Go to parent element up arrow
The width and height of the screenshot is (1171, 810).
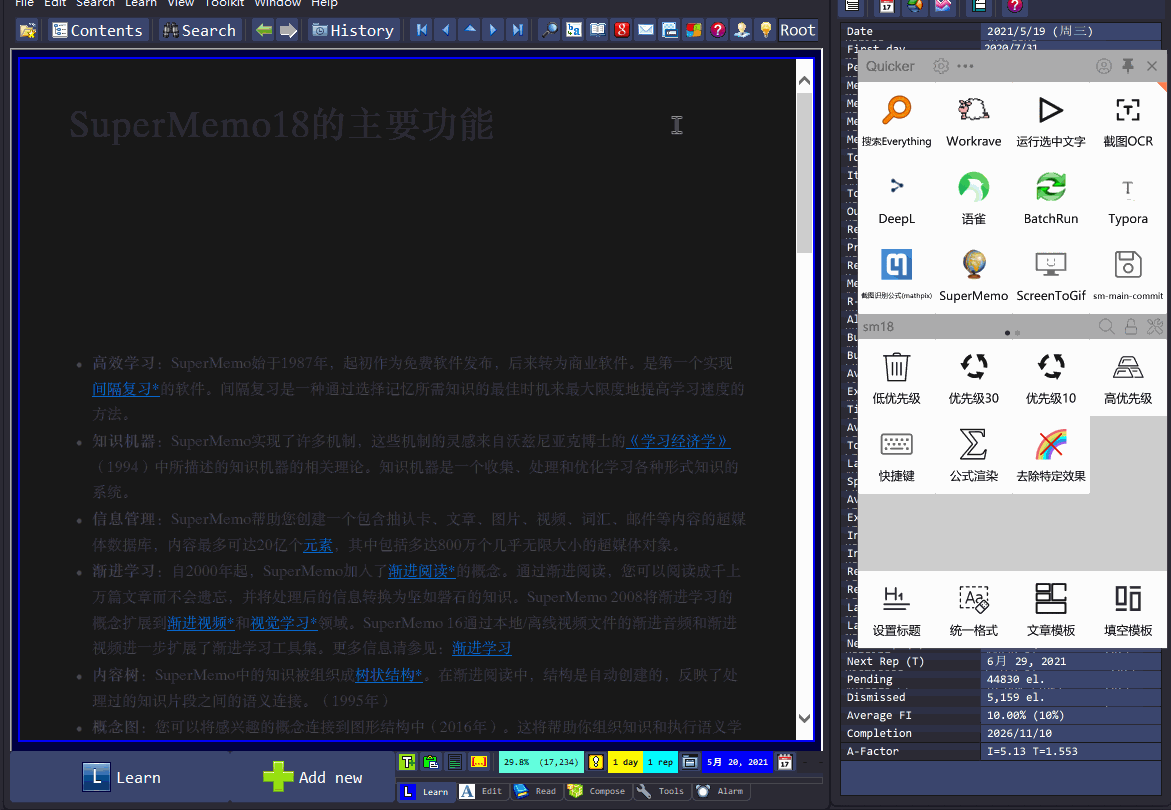(470, 31)
